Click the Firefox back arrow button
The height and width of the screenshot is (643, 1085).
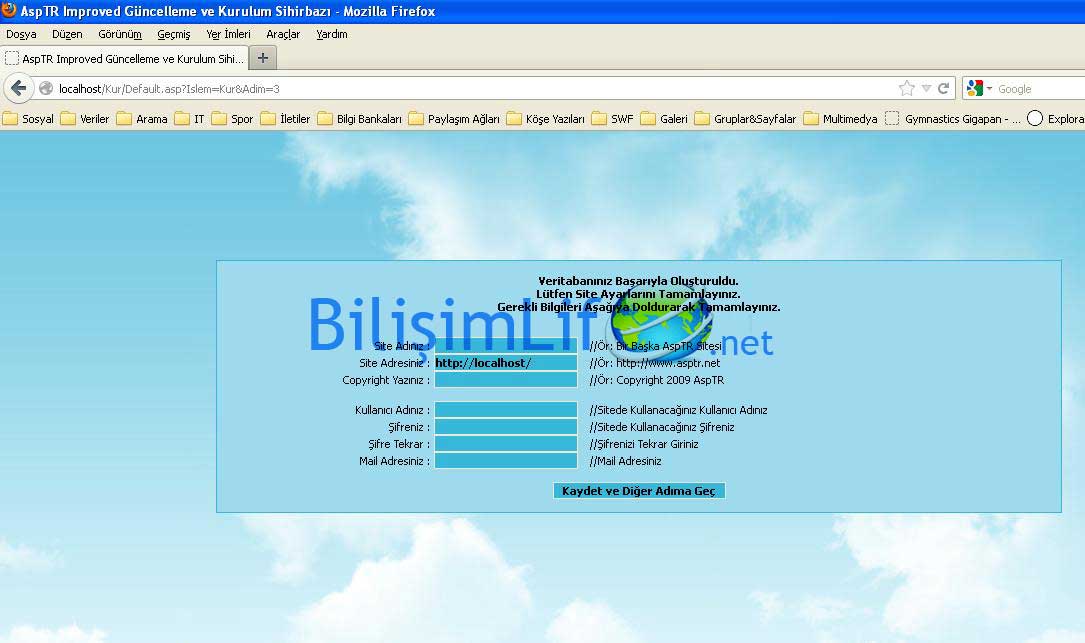pyautogui.click(x=19, y=89)
